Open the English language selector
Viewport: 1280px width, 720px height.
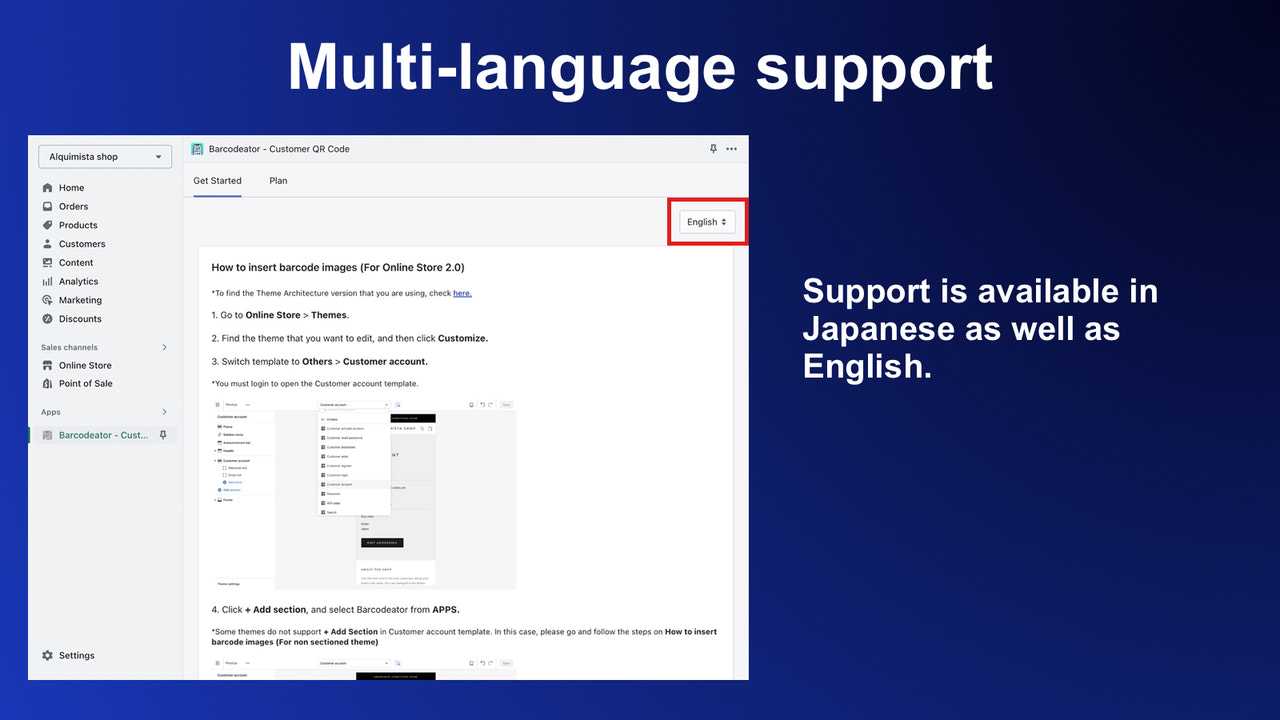pyautogui.click(x=706, y=222)
